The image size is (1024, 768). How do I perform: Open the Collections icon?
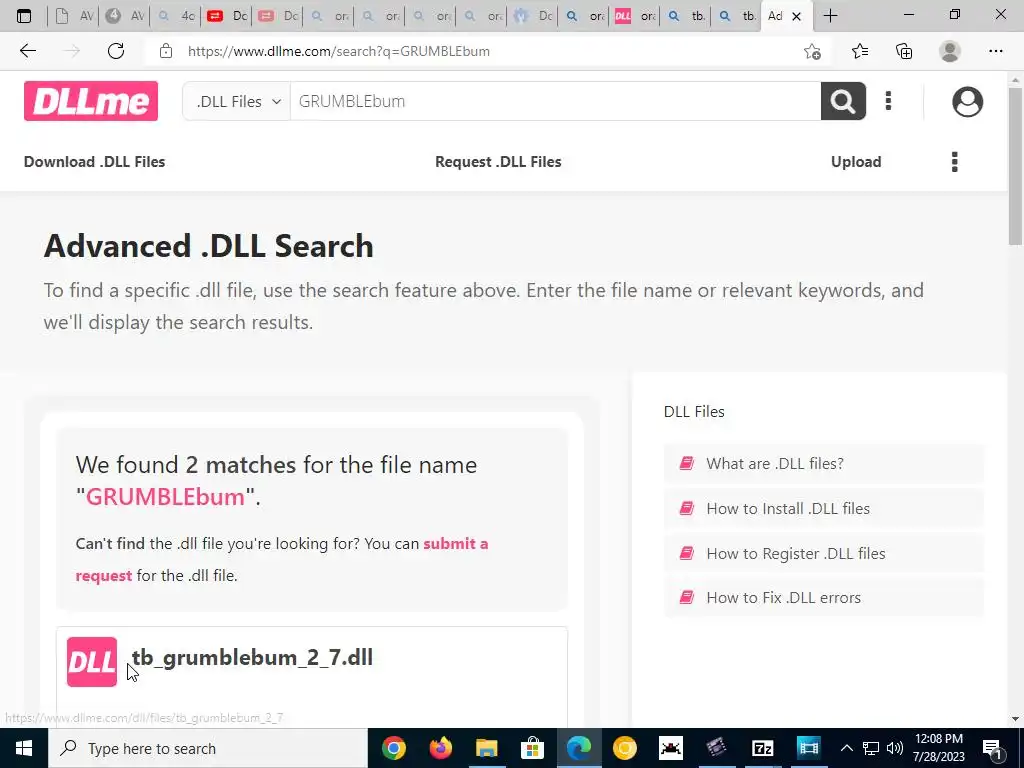[x=904, y=51]
